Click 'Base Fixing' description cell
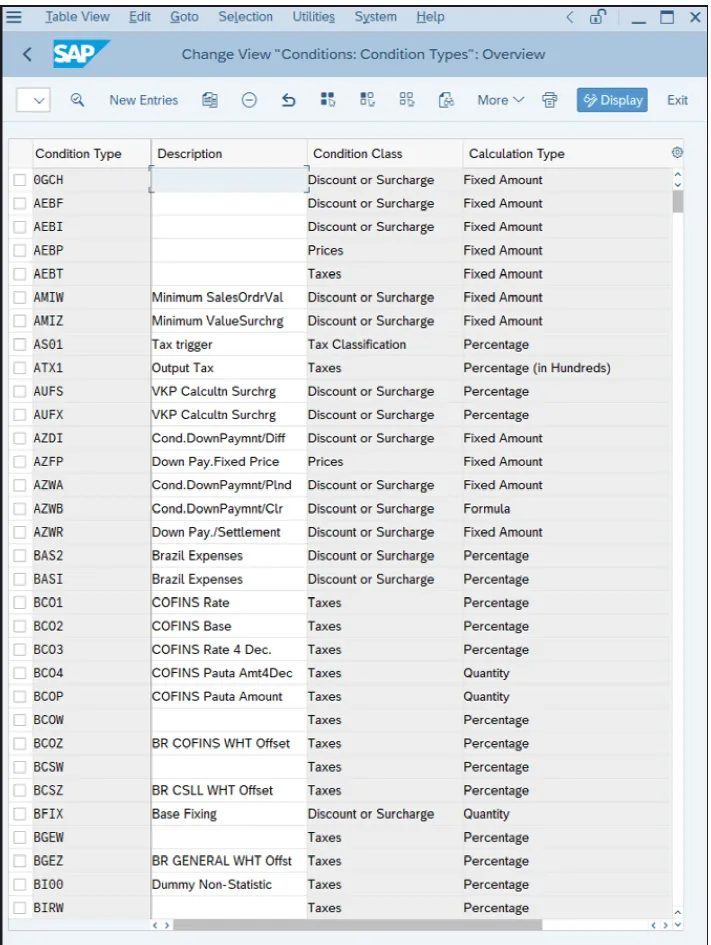Image resolution: width=711 pixels, height=945 pixels. click(x=229, y=814)
